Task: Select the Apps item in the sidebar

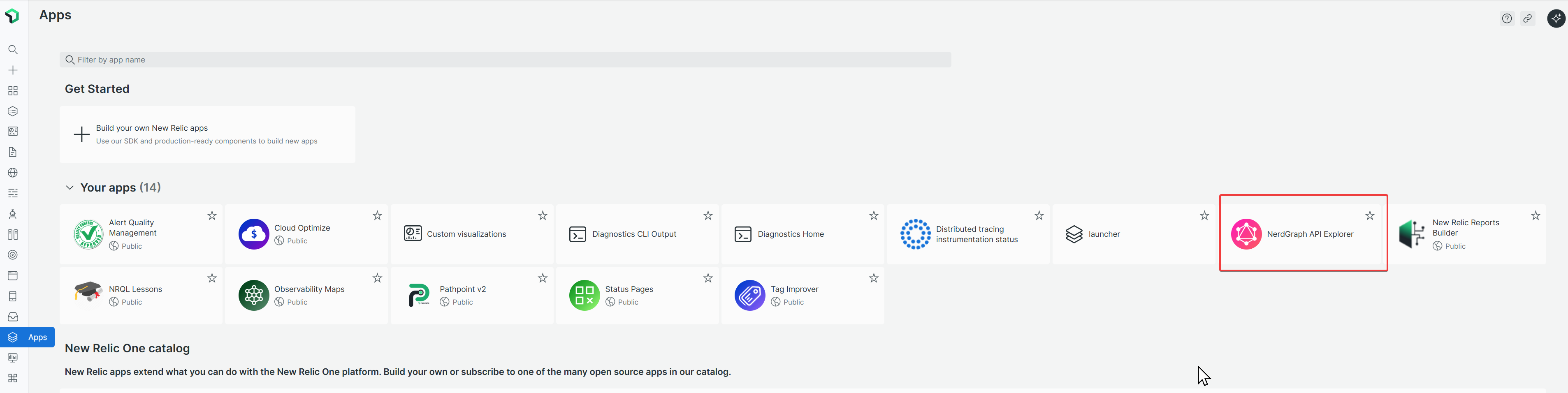Action: pos(28,337)
